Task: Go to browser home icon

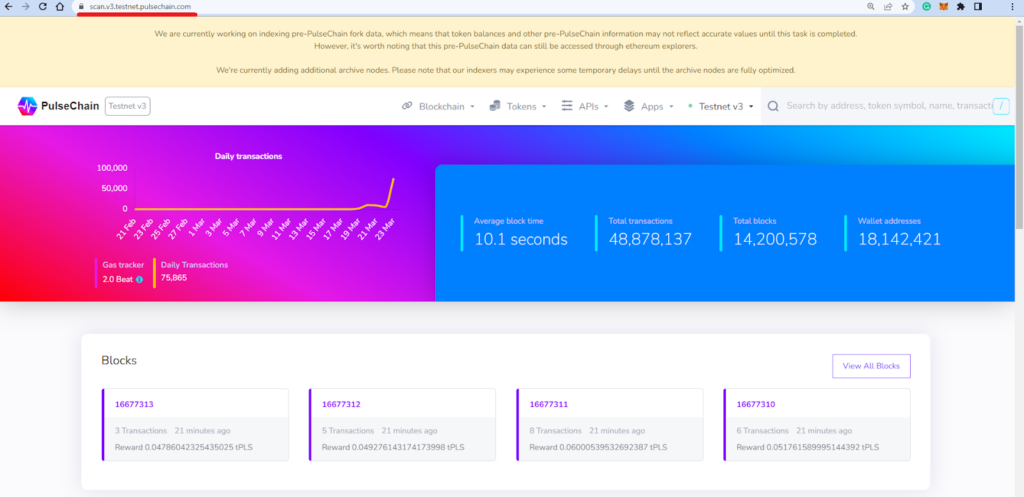Action: click(x=59, y=7)
